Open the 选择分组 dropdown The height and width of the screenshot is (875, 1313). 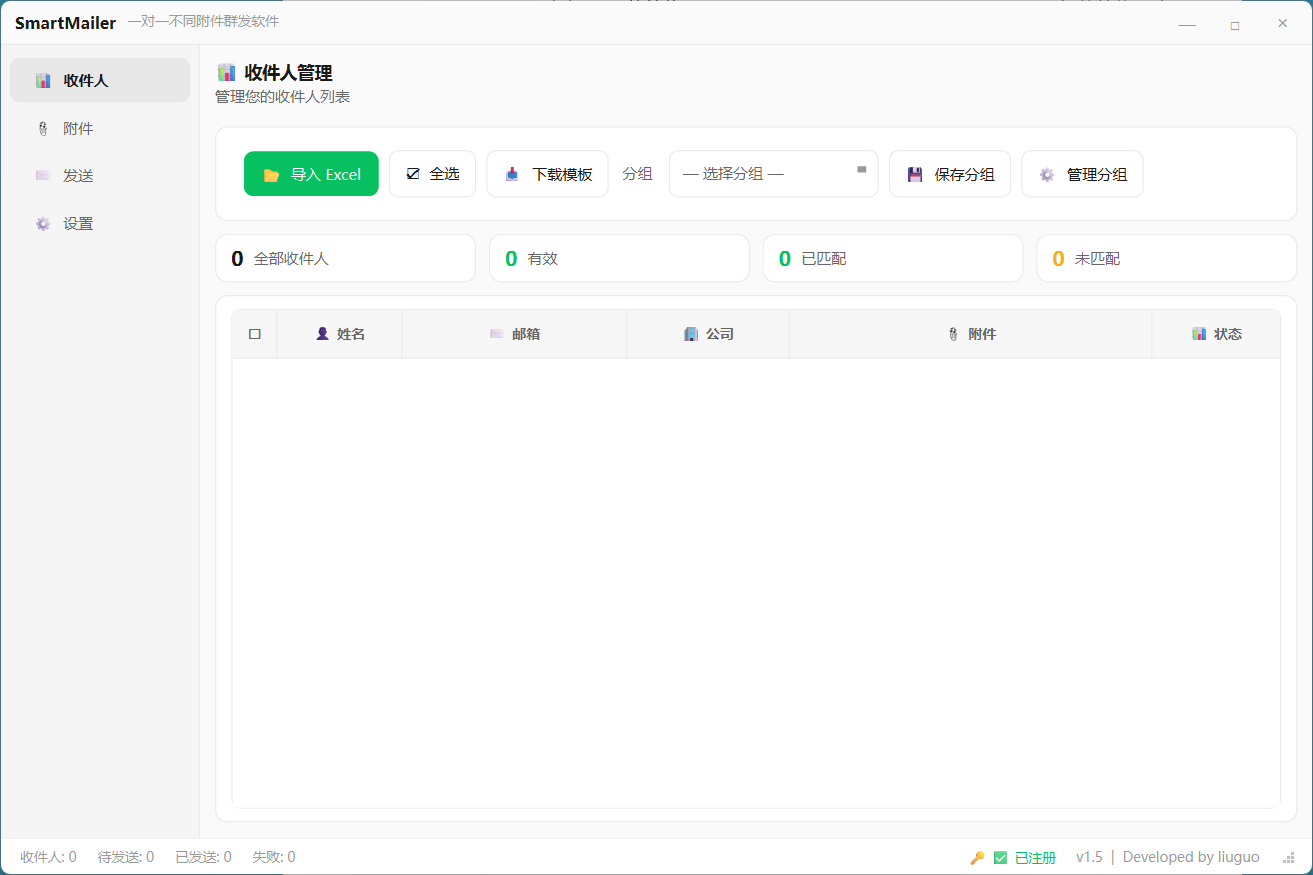[x=773, y=174]
